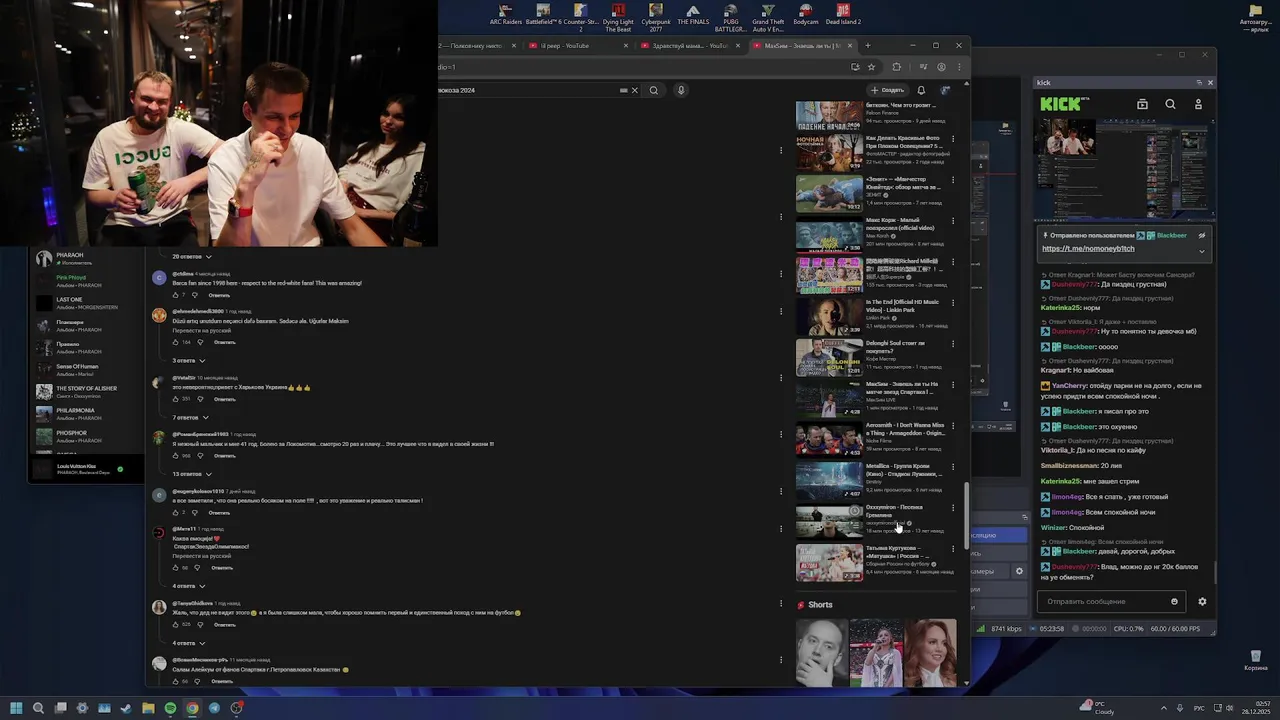Screen dimensions: 1280x720
Task: Expand the 3 ответа replies
Action: (x=188, y=360)
